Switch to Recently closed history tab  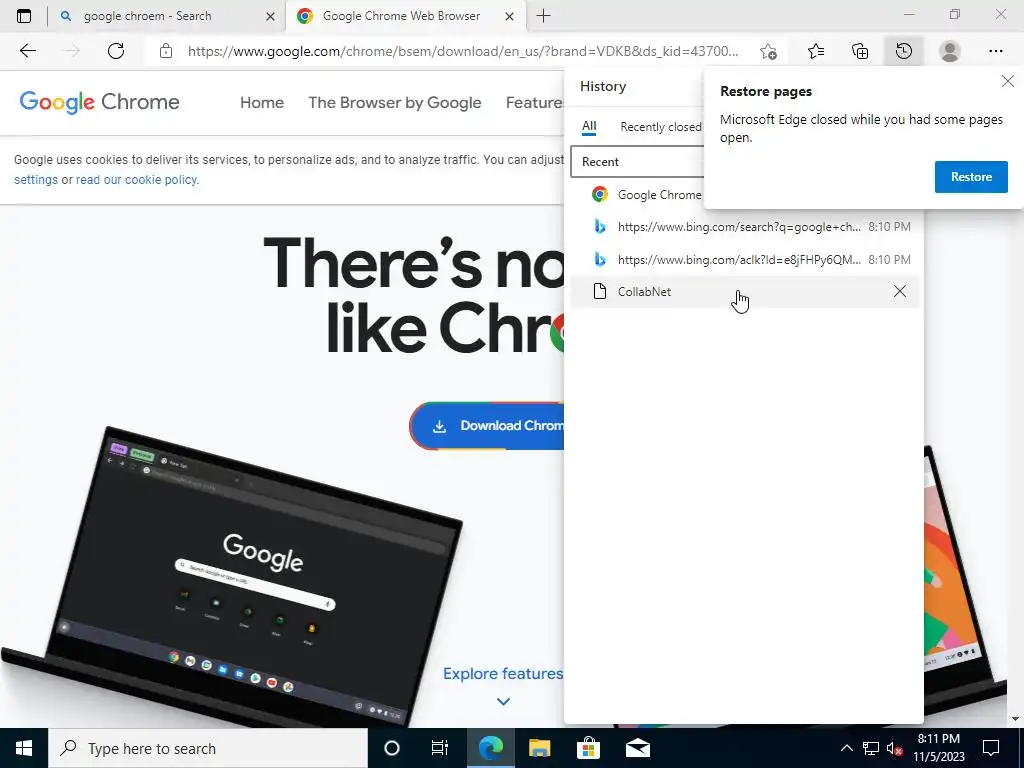[660, 127]
